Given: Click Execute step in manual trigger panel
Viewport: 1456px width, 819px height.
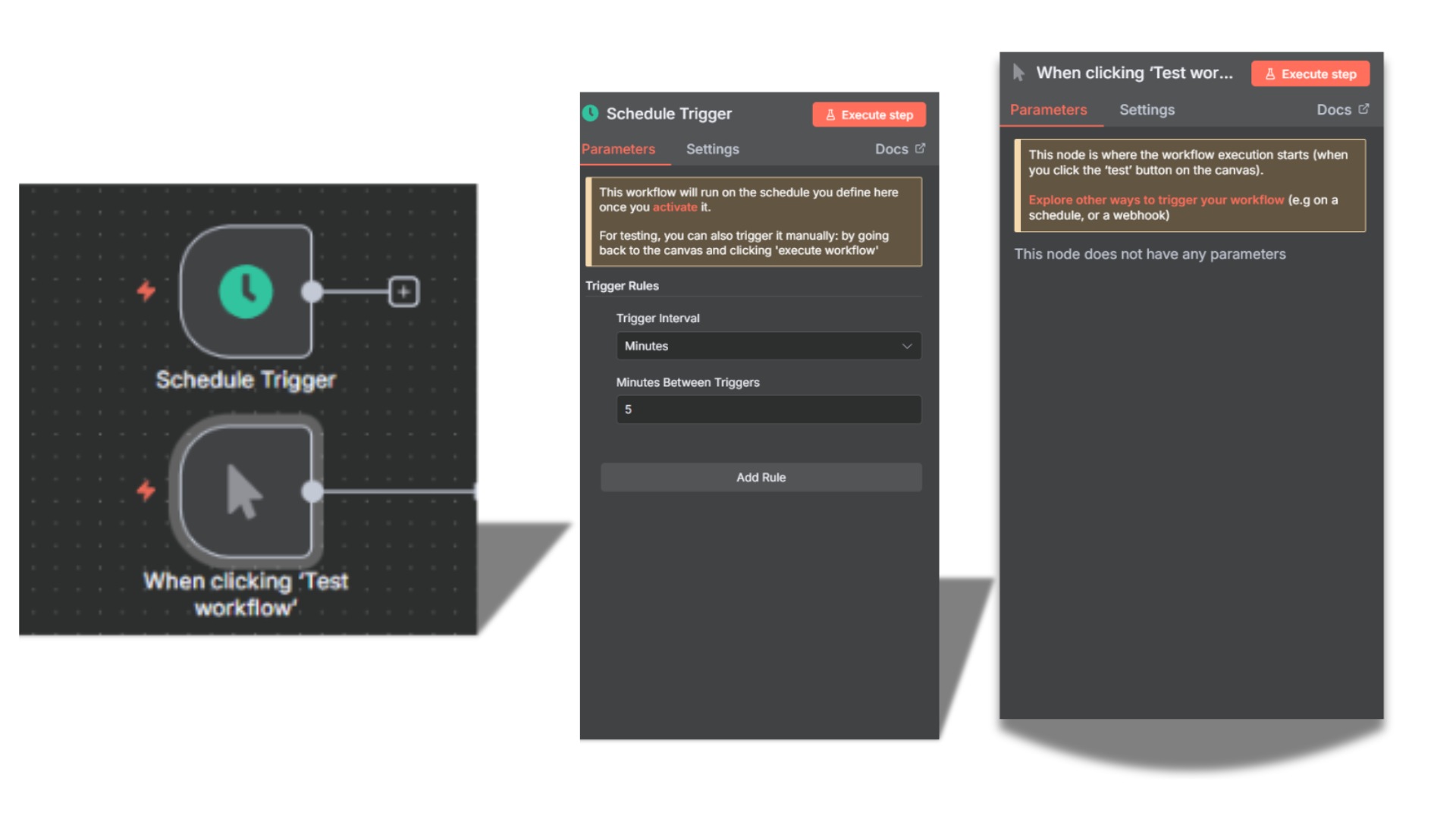Looking at the screenshot, I should pyautogui.click(x=1310, y=74).
